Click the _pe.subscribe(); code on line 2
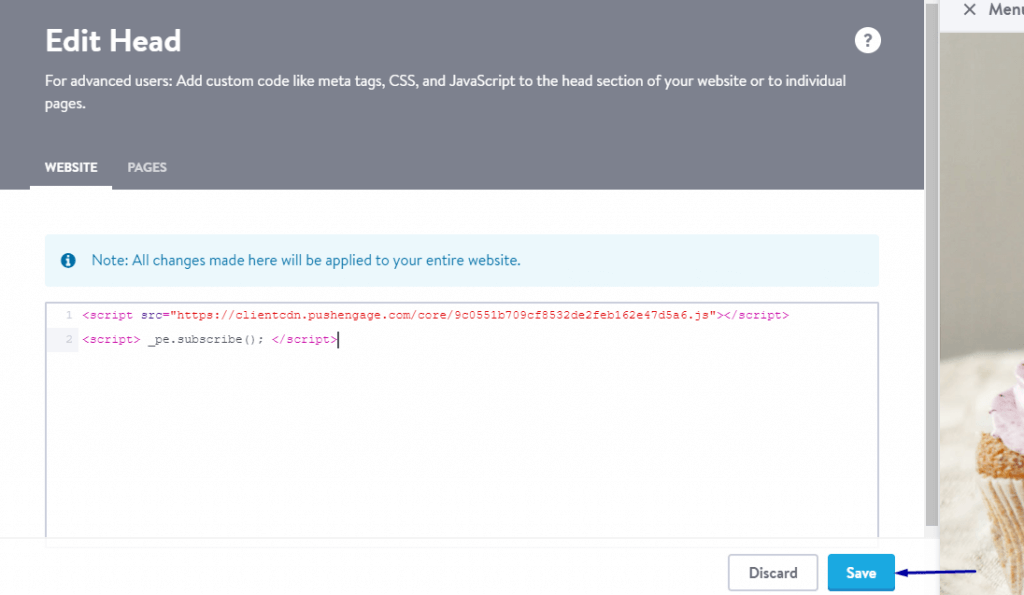The image size is (1024, 595). coord(206,340)
